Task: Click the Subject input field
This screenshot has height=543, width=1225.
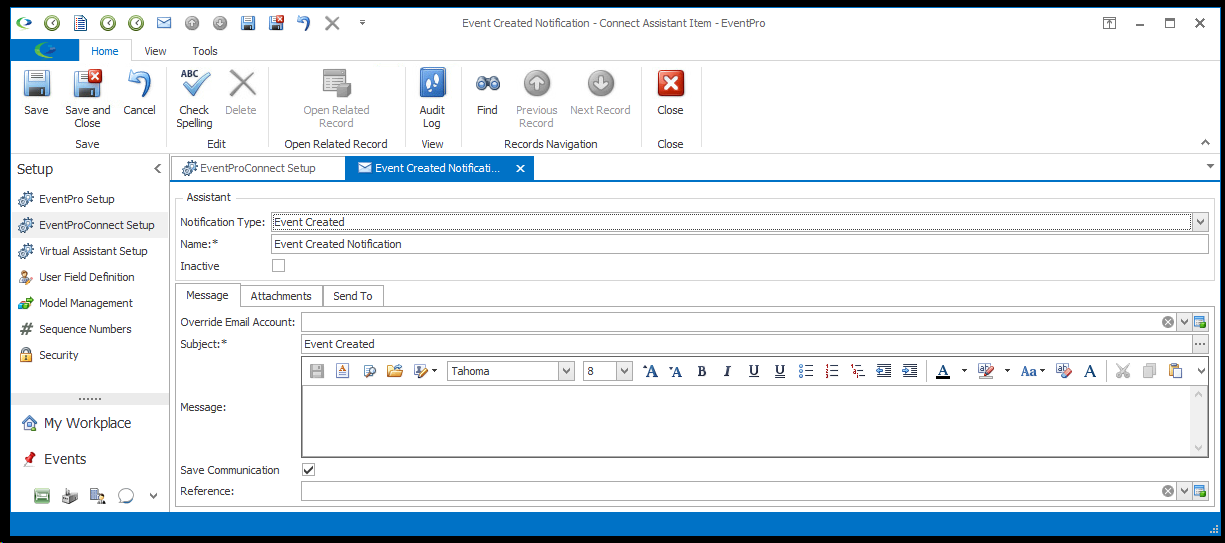Action: 746,344
